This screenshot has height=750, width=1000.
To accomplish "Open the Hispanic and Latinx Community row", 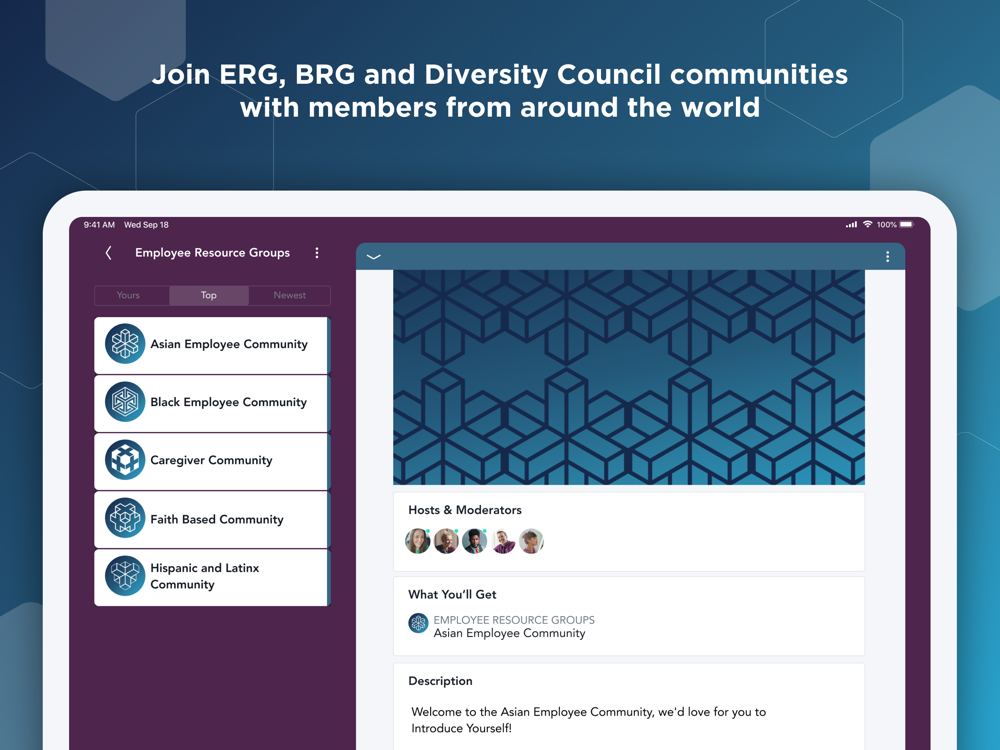I will (212, 577).
